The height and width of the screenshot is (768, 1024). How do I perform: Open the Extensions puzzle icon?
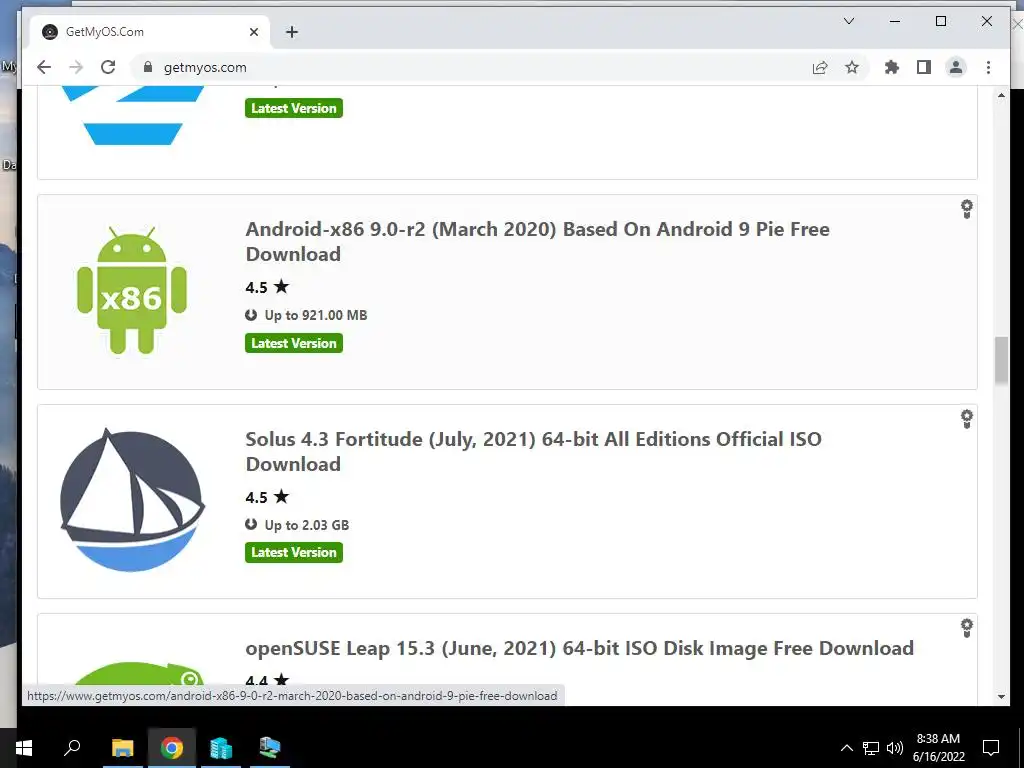tap(891, 67)
